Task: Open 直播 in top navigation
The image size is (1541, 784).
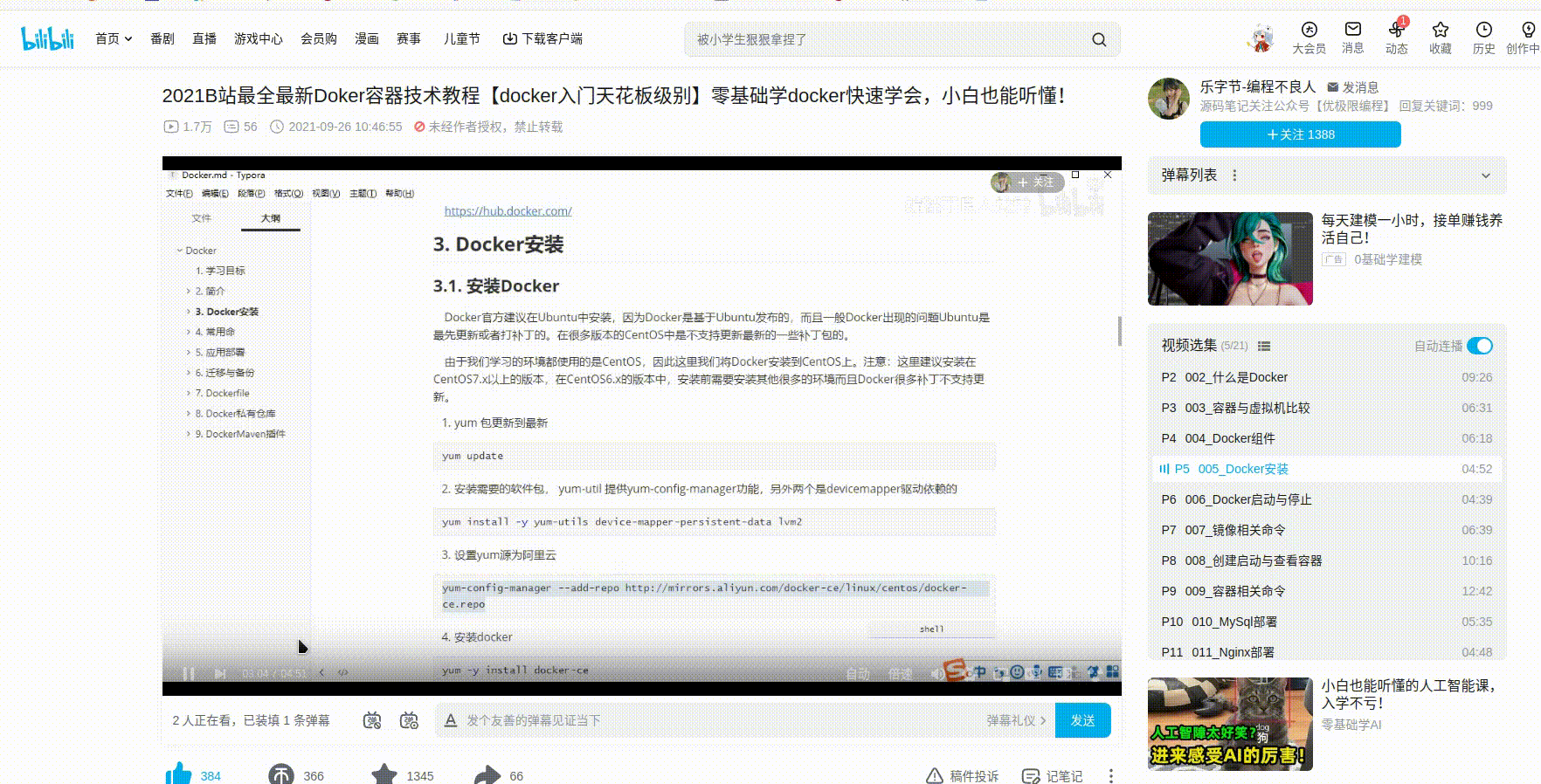Action: (204, 38)
